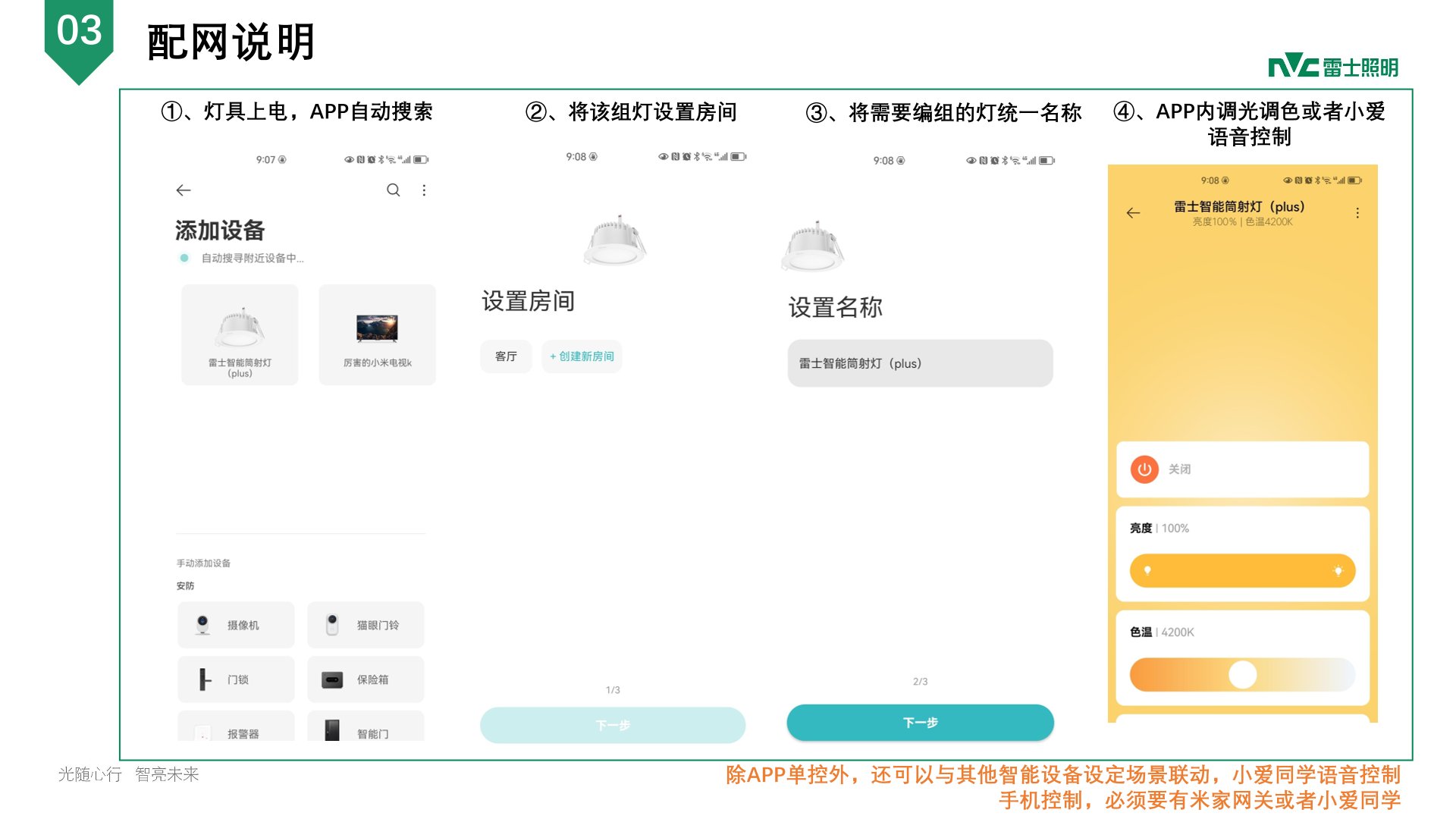Select 厉害的小米电视k device card
The image size is (1456, 819).
377,335
